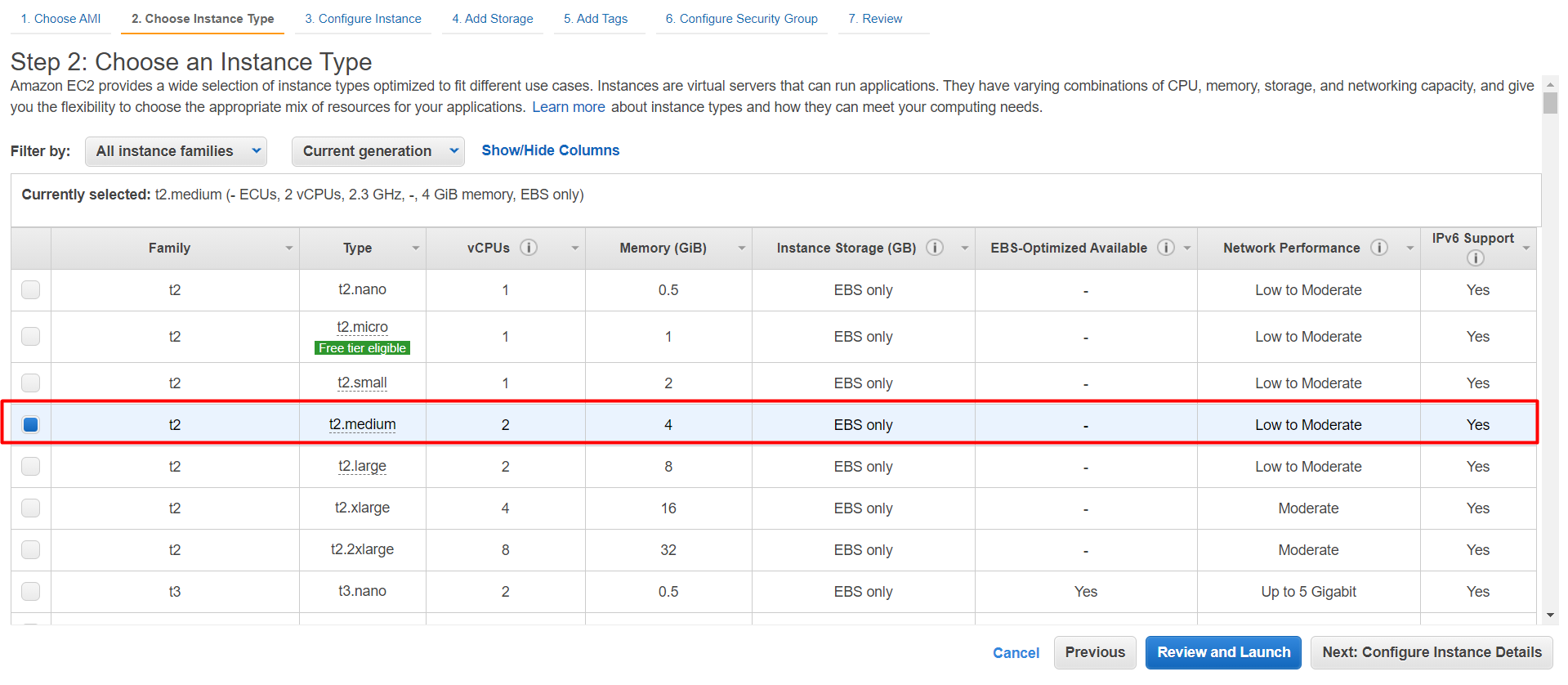The height and width of the screenshot is (685, 1568).
Task: Select the 2. Choose Instance Type tab
Action: (x=203, y=19)
